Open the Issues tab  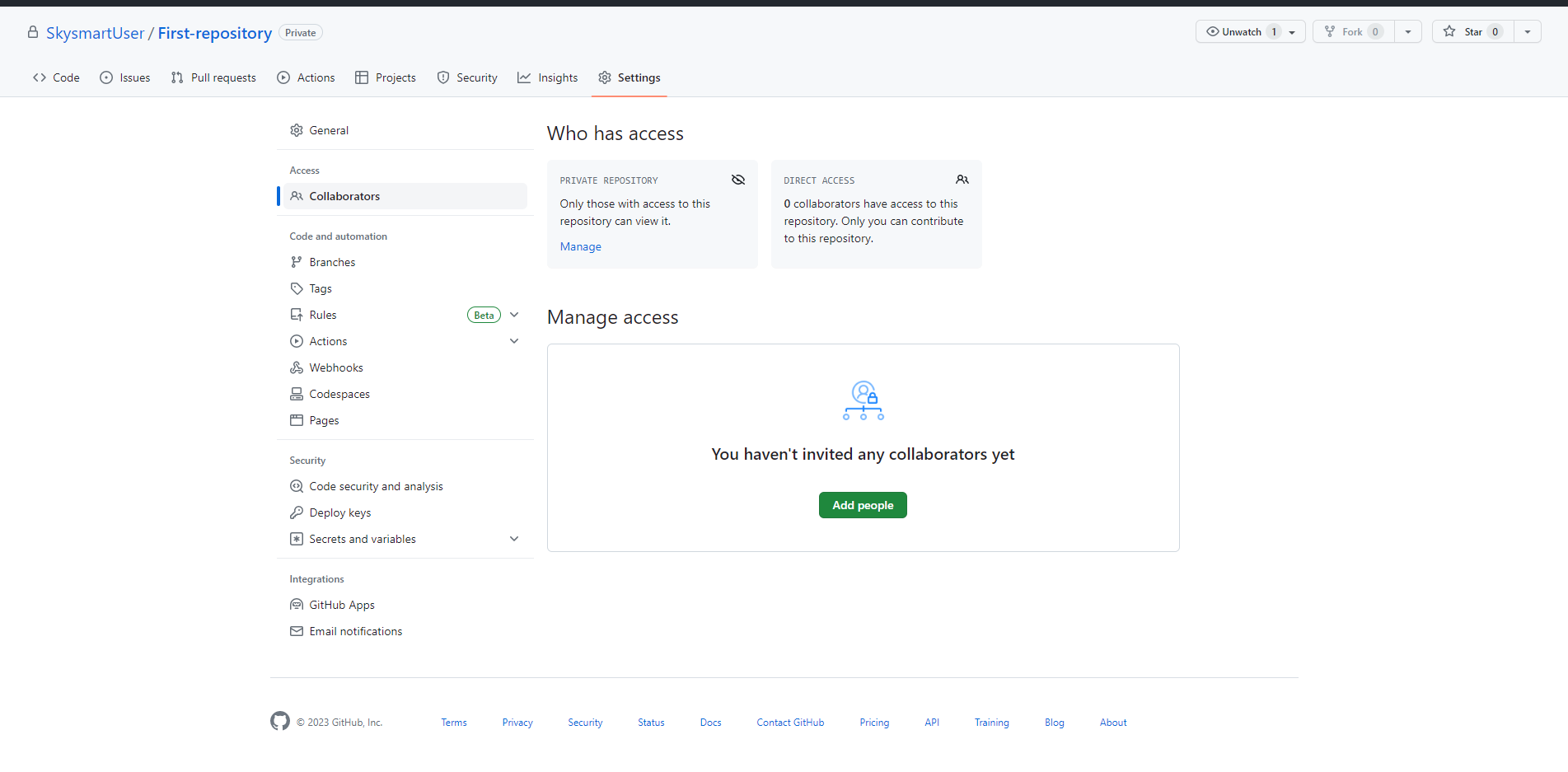tap(124, 77)
